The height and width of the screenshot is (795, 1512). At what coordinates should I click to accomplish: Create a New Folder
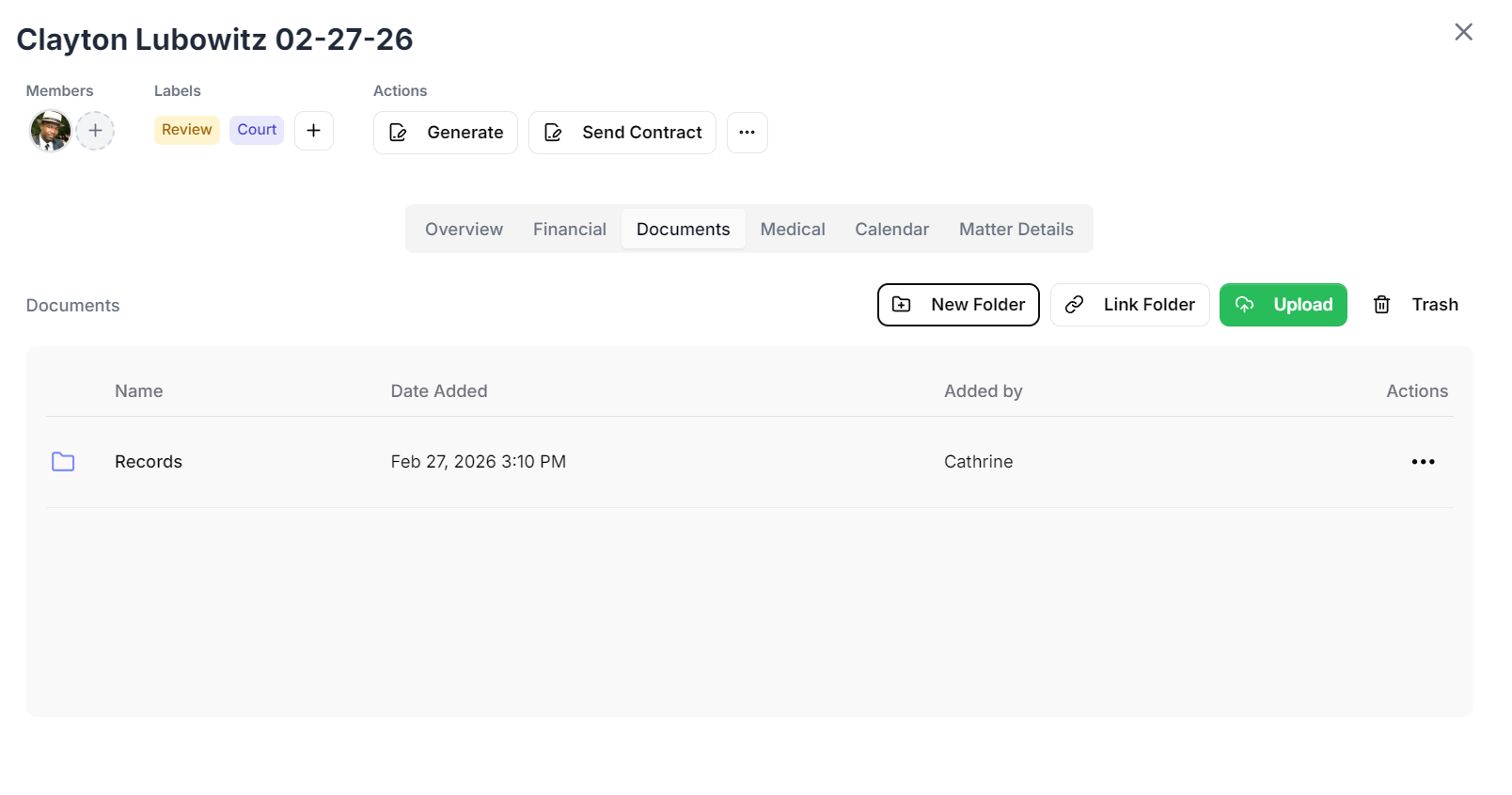[958, 305]
